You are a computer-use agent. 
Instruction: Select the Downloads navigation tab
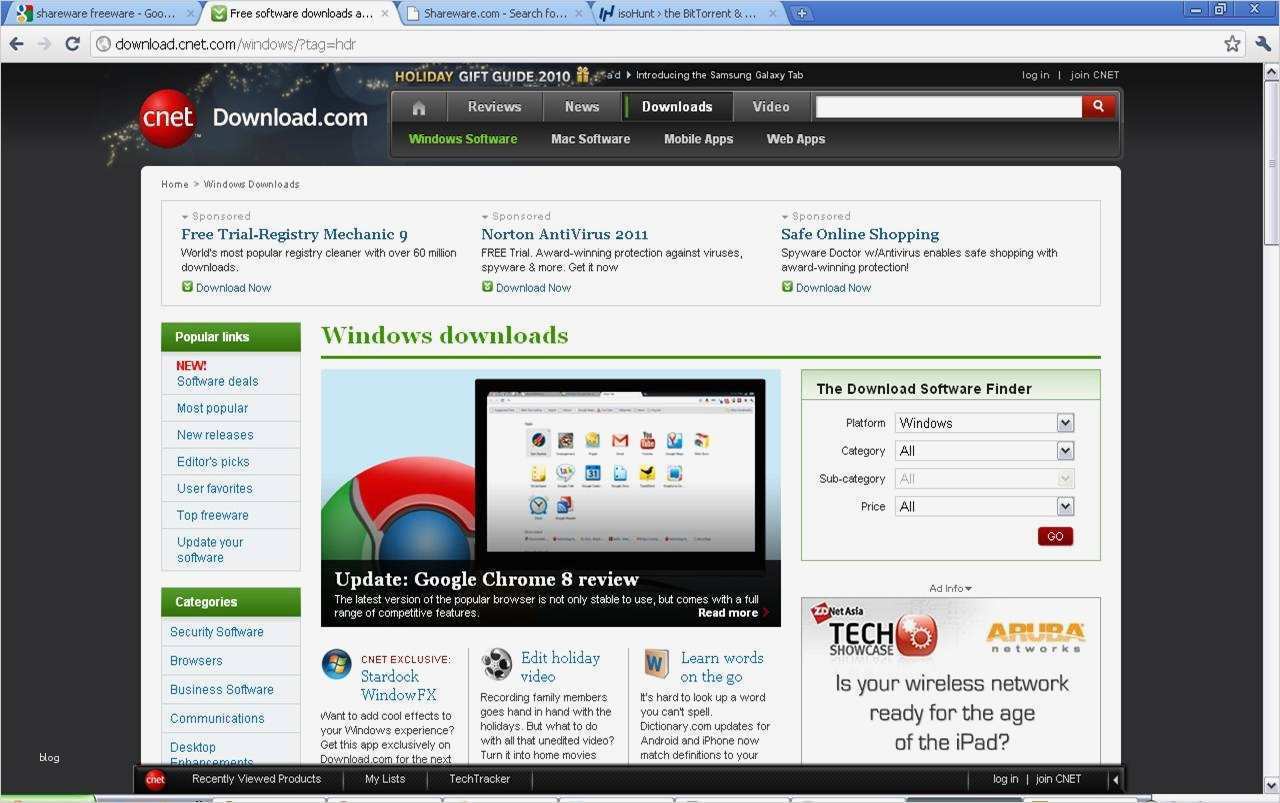[x=677, y=107]
